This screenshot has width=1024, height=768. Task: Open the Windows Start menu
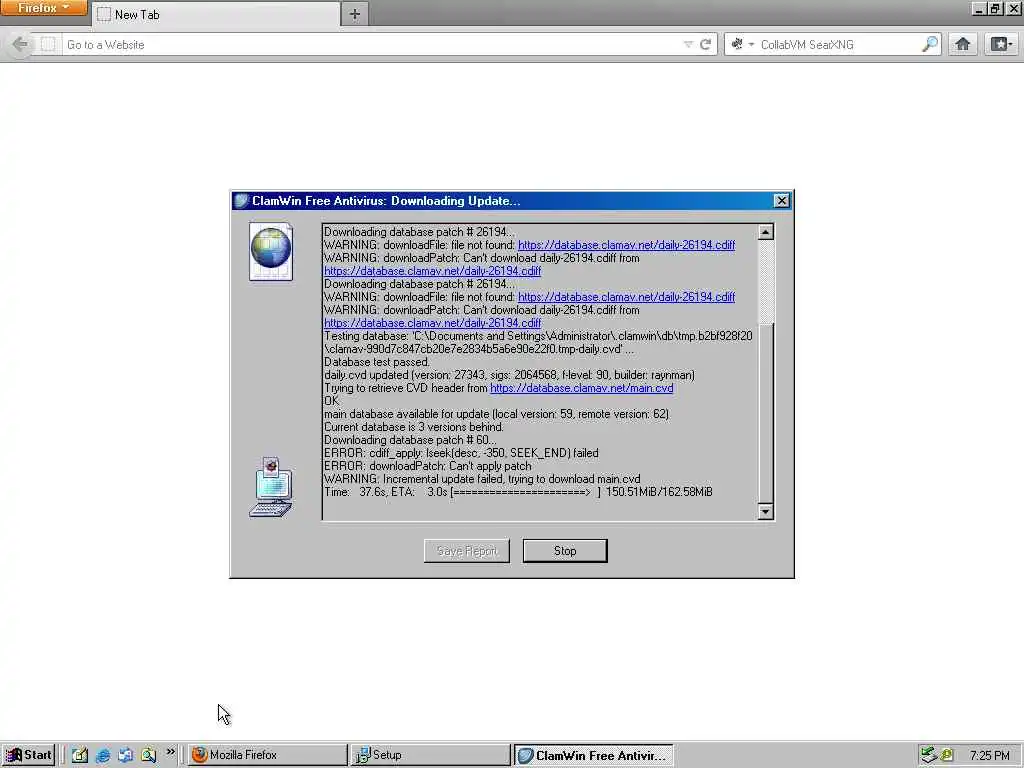[x=28, y=755]
